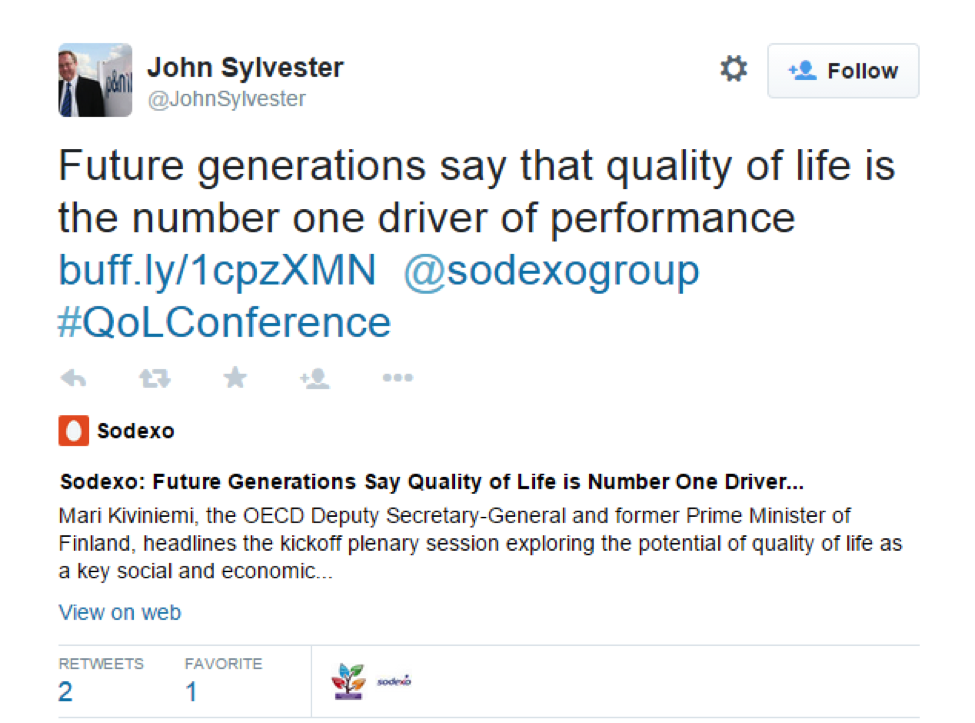Click the John Sylvester display name
The height and width of the screenshot is (723, 975).
(x=245, y=68)
